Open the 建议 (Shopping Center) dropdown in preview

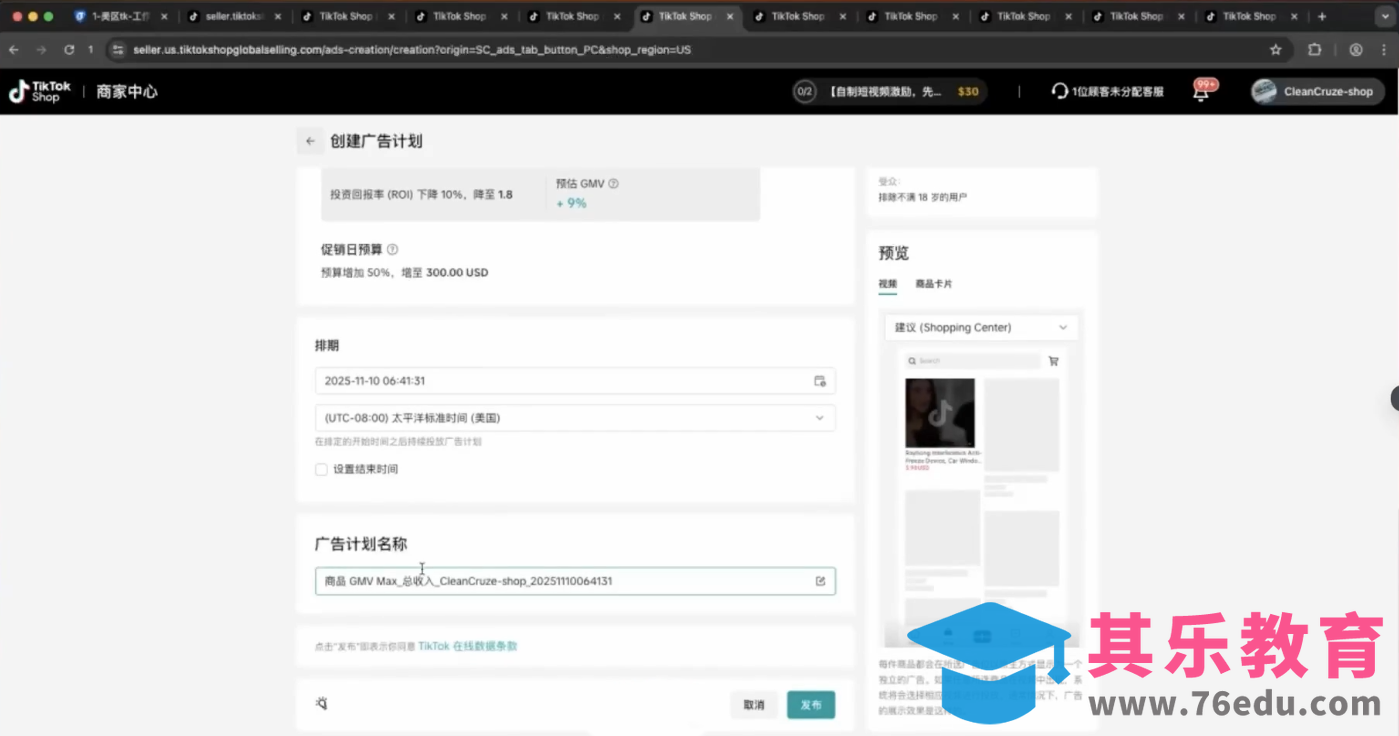point(980,327)
